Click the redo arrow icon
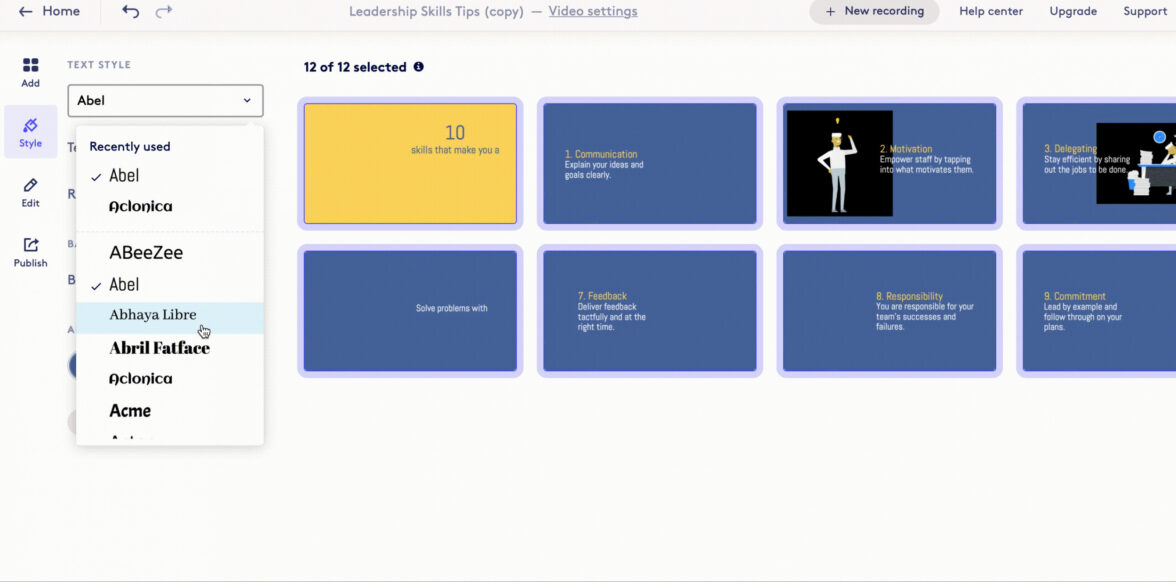The height and width of the screenshot is (582, 1176). click(164, 11)
